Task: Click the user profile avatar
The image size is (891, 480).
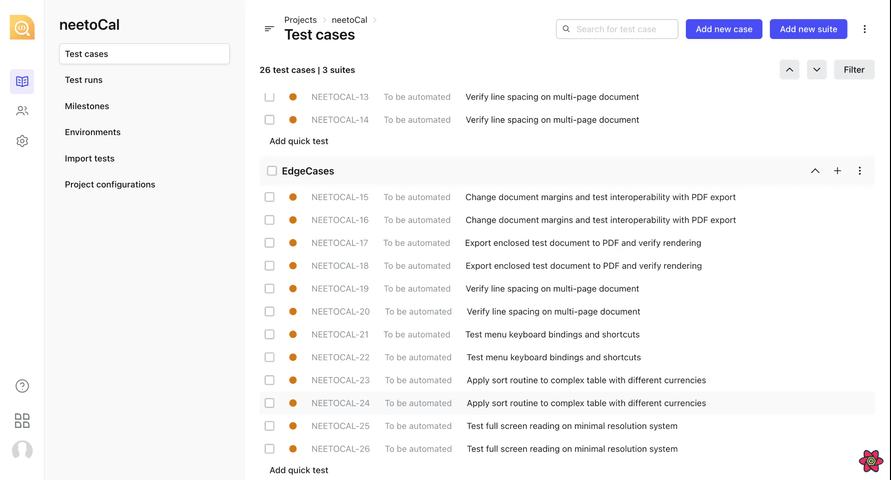Action: [22, 450]
